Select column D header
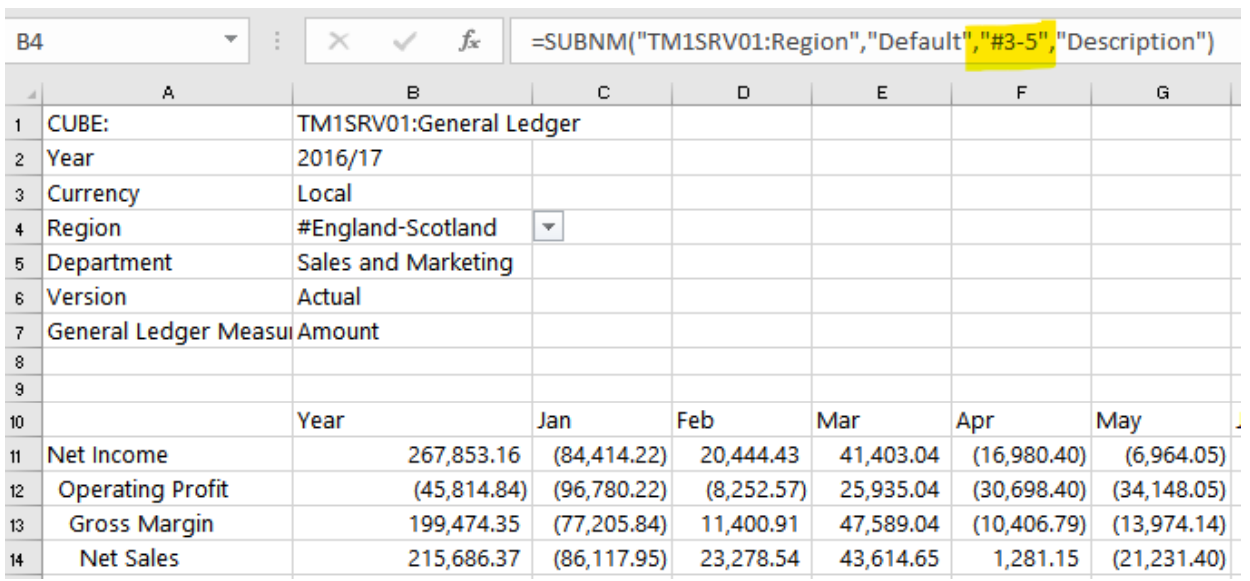The height and width of the screenshot is (581, 1250). click(x=742, y=92)
